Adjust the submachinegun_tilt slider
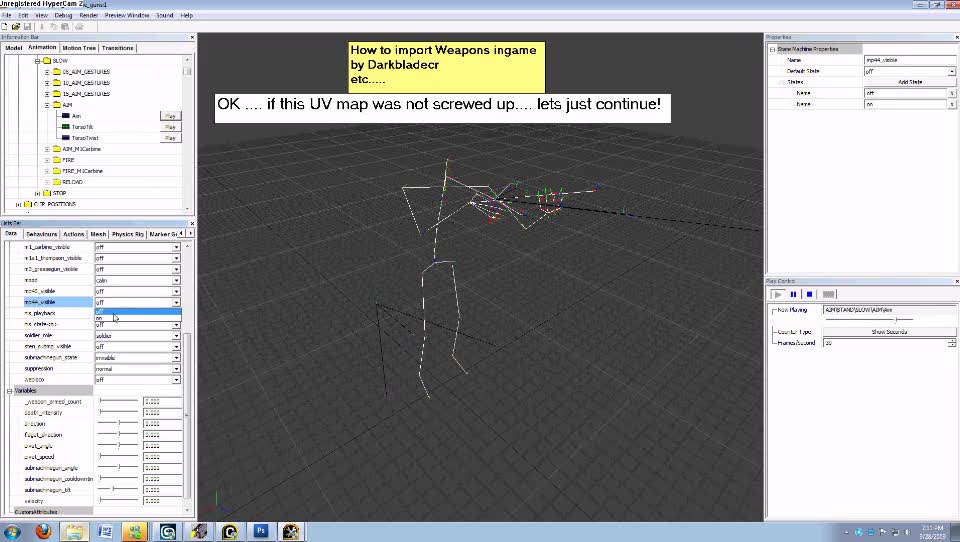 click(119, 490)
